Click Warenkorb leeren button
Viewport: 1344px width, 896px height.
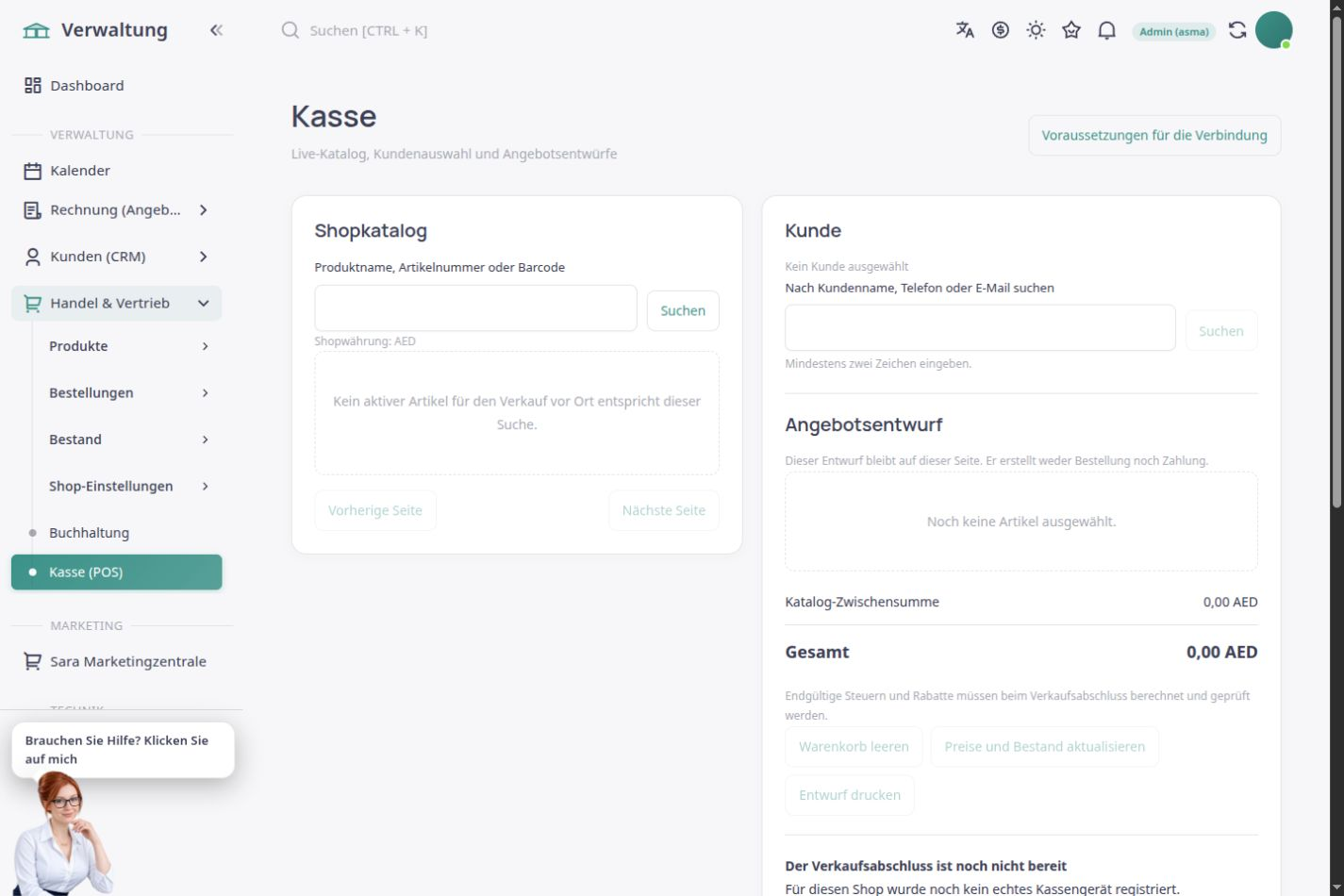click(854, 747)
